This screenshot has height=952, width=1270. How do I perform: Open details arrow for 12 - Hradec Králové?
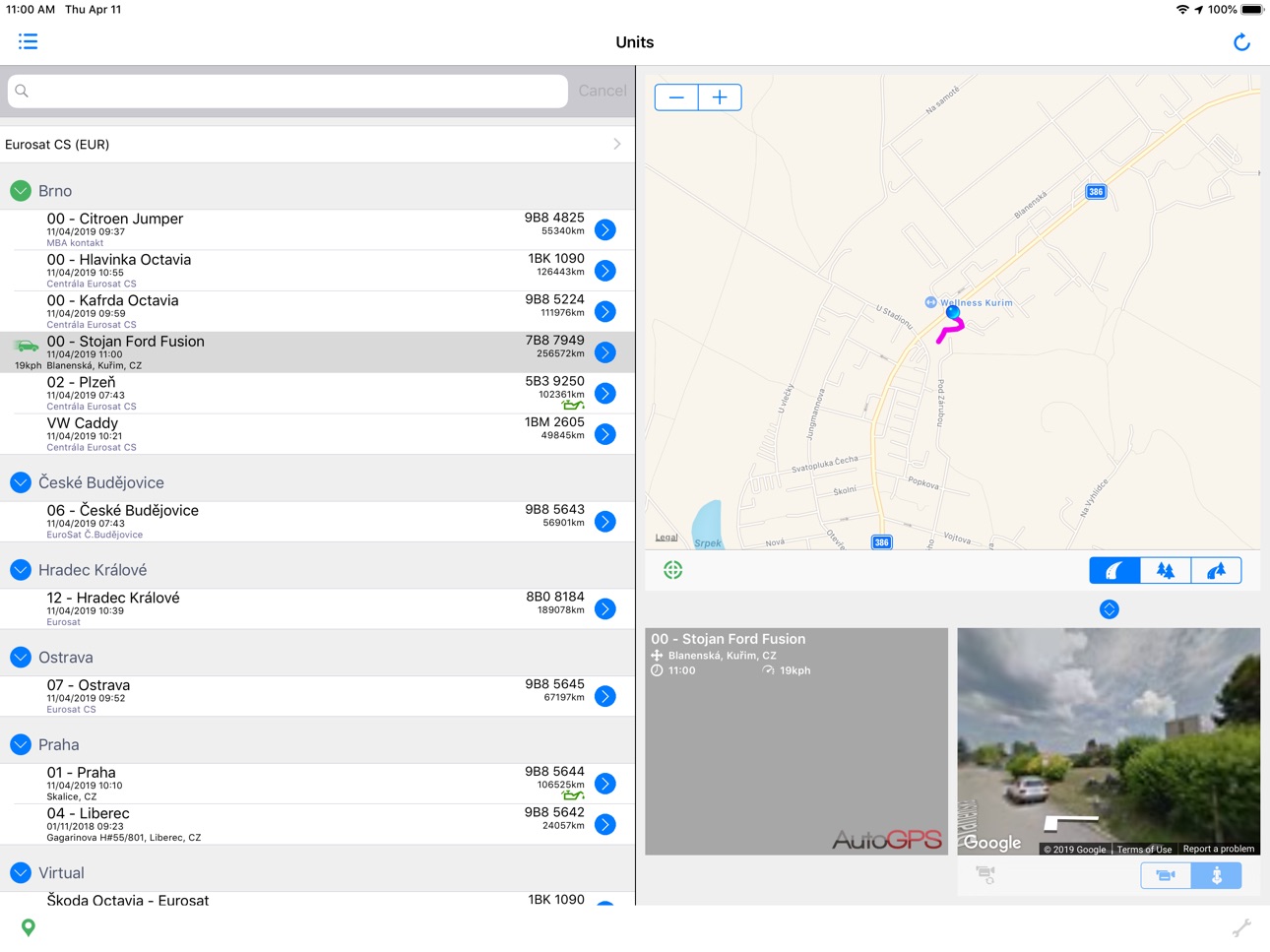(605, 608)
